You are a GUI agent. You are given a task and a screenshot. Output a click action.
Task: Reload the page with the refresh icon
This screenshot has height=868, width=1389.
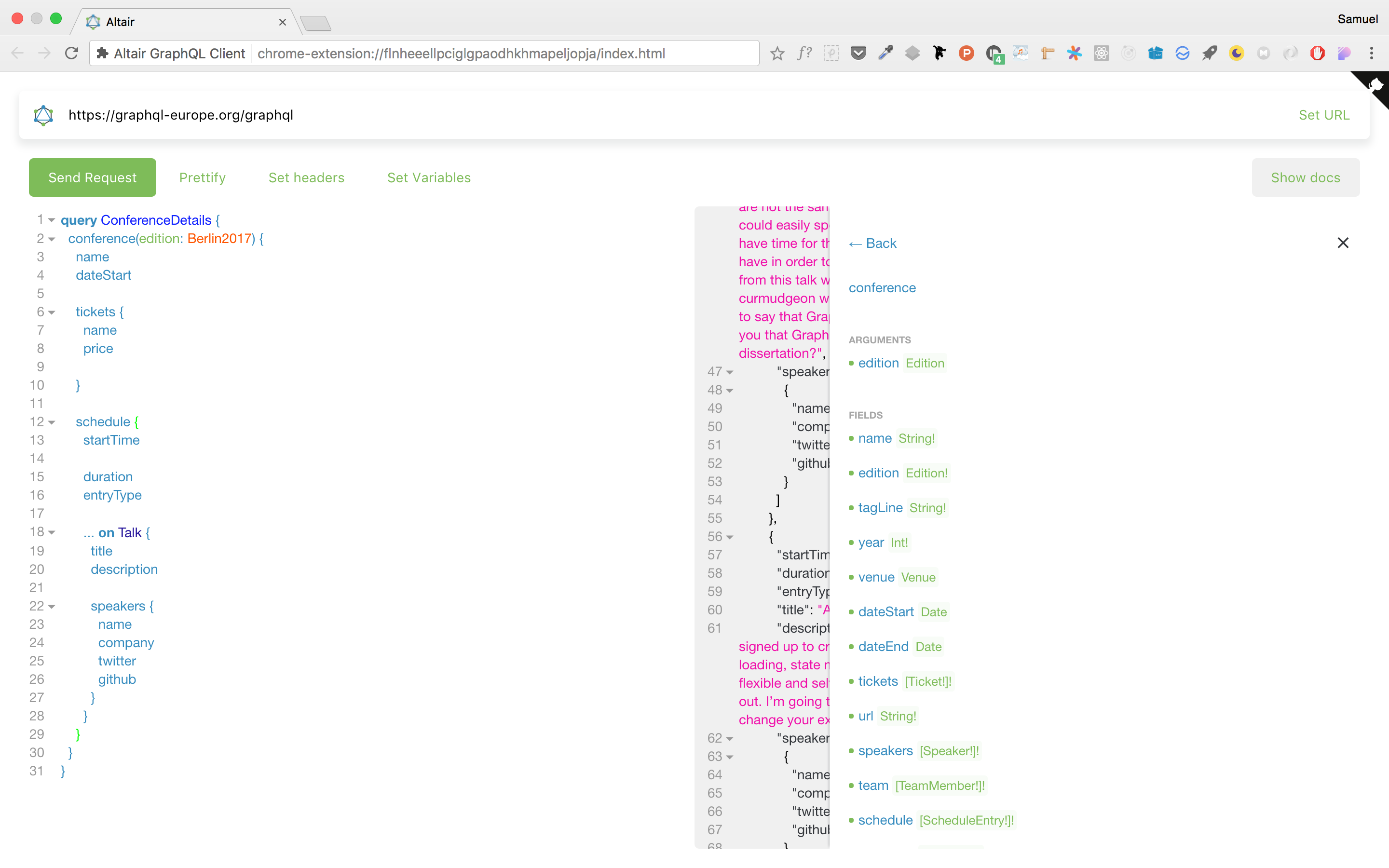pyautogui.click(x=71, y=53)
